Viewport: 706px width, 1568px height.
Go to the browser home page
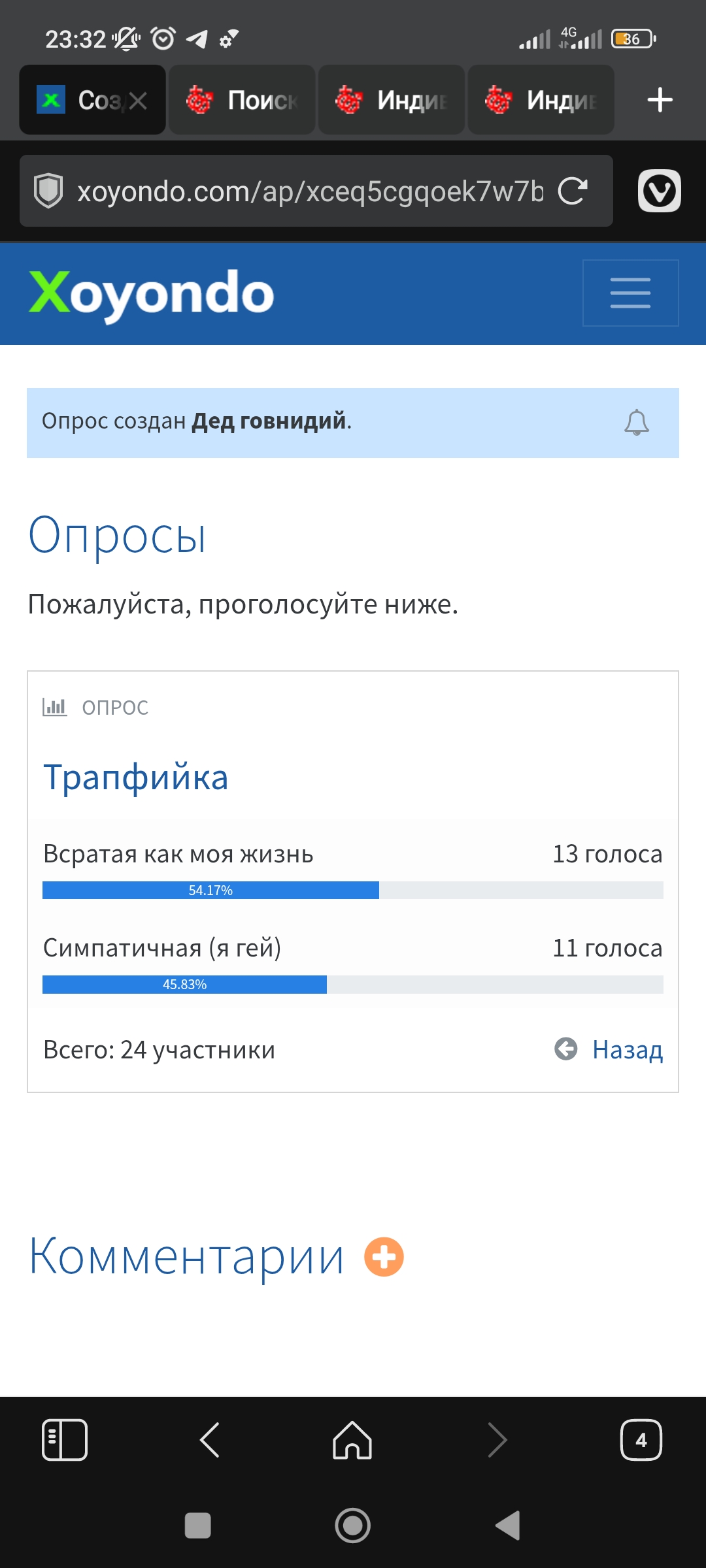(x=352, y=1439)
